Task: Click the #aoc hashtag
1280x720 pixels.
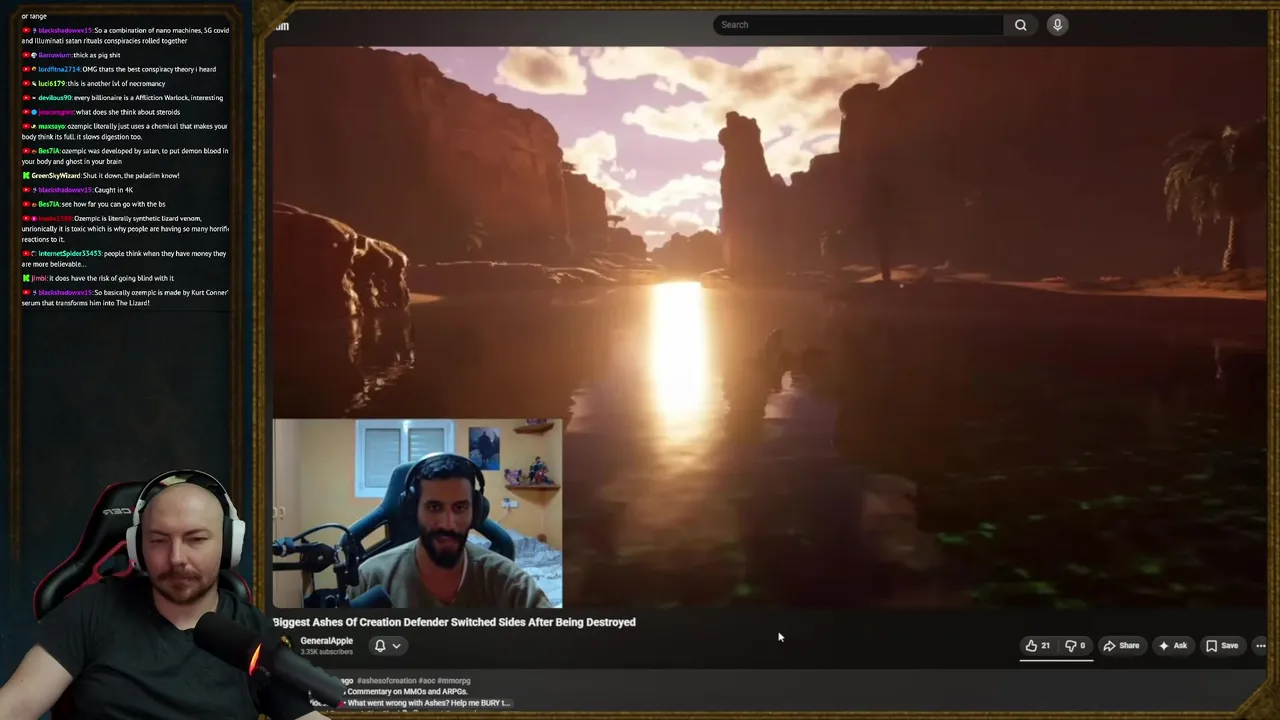Action: click(x=426, y=681)
